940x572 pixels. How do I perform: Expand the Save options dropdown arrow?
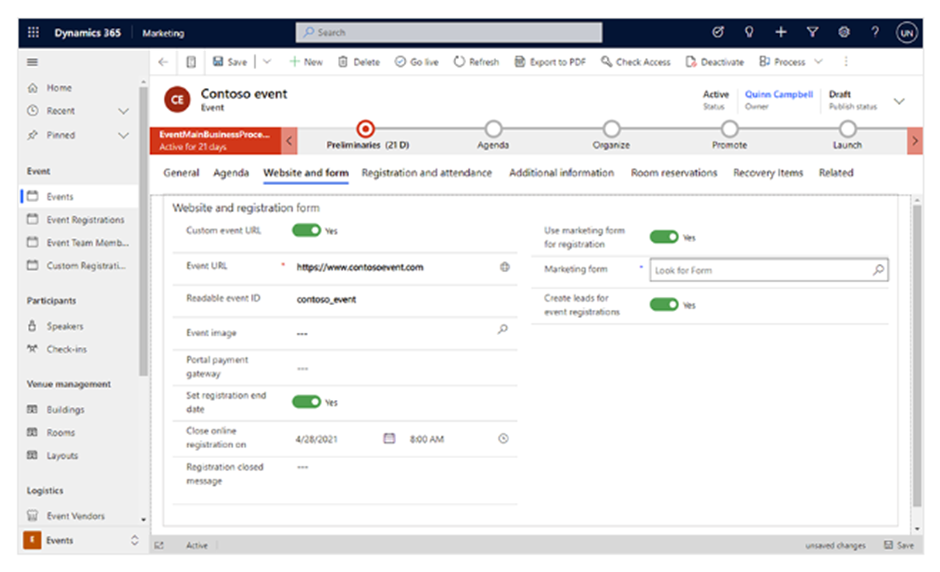(x=267, y=62)
